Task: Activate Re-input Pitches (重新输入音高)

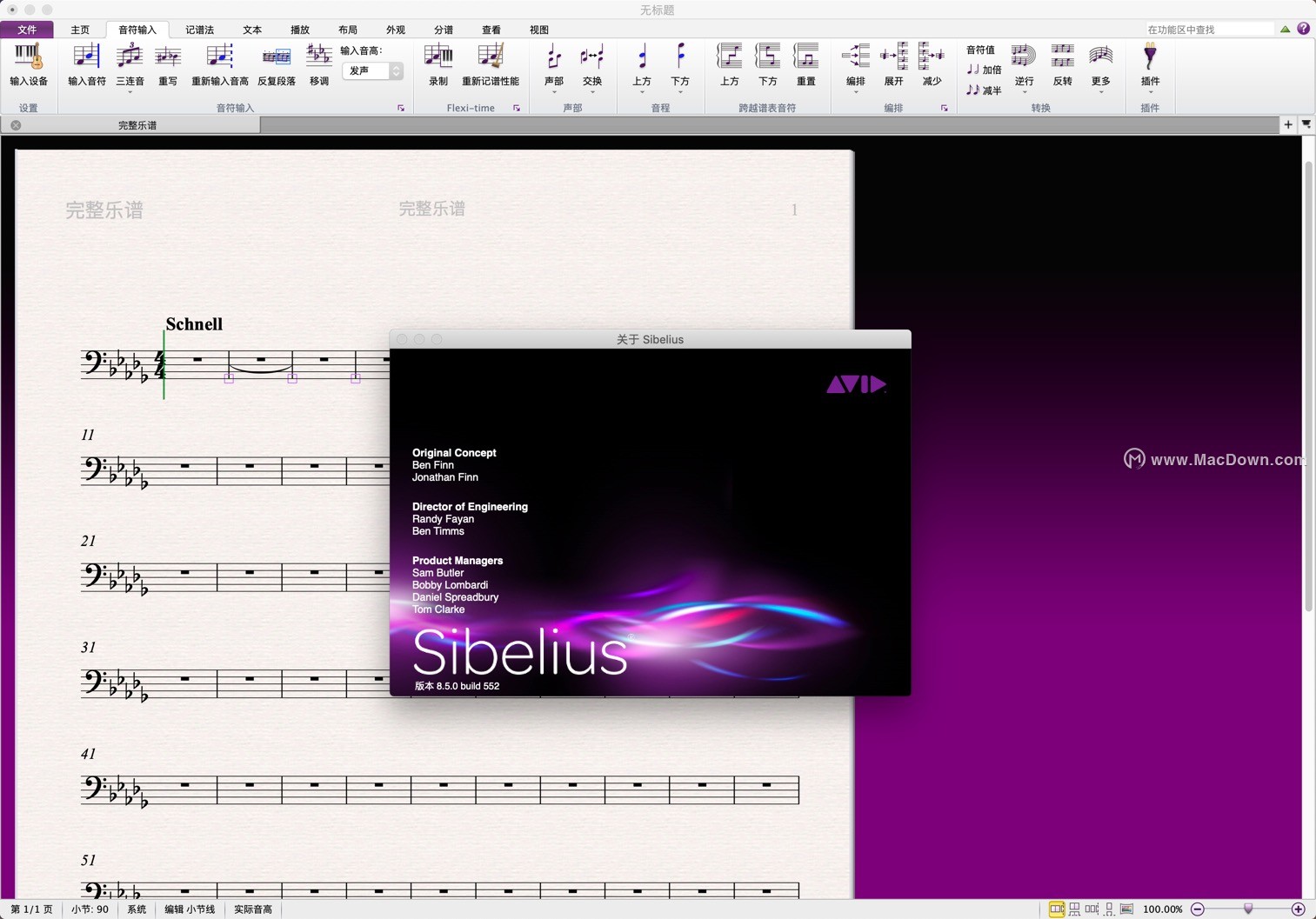Action: click(220, 64)
